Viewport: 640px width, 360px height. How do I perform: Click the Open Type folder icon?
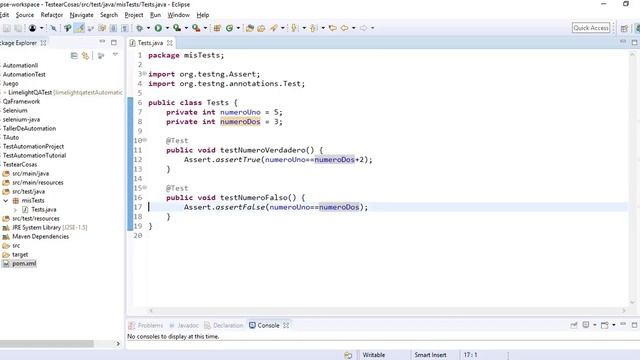249,28
